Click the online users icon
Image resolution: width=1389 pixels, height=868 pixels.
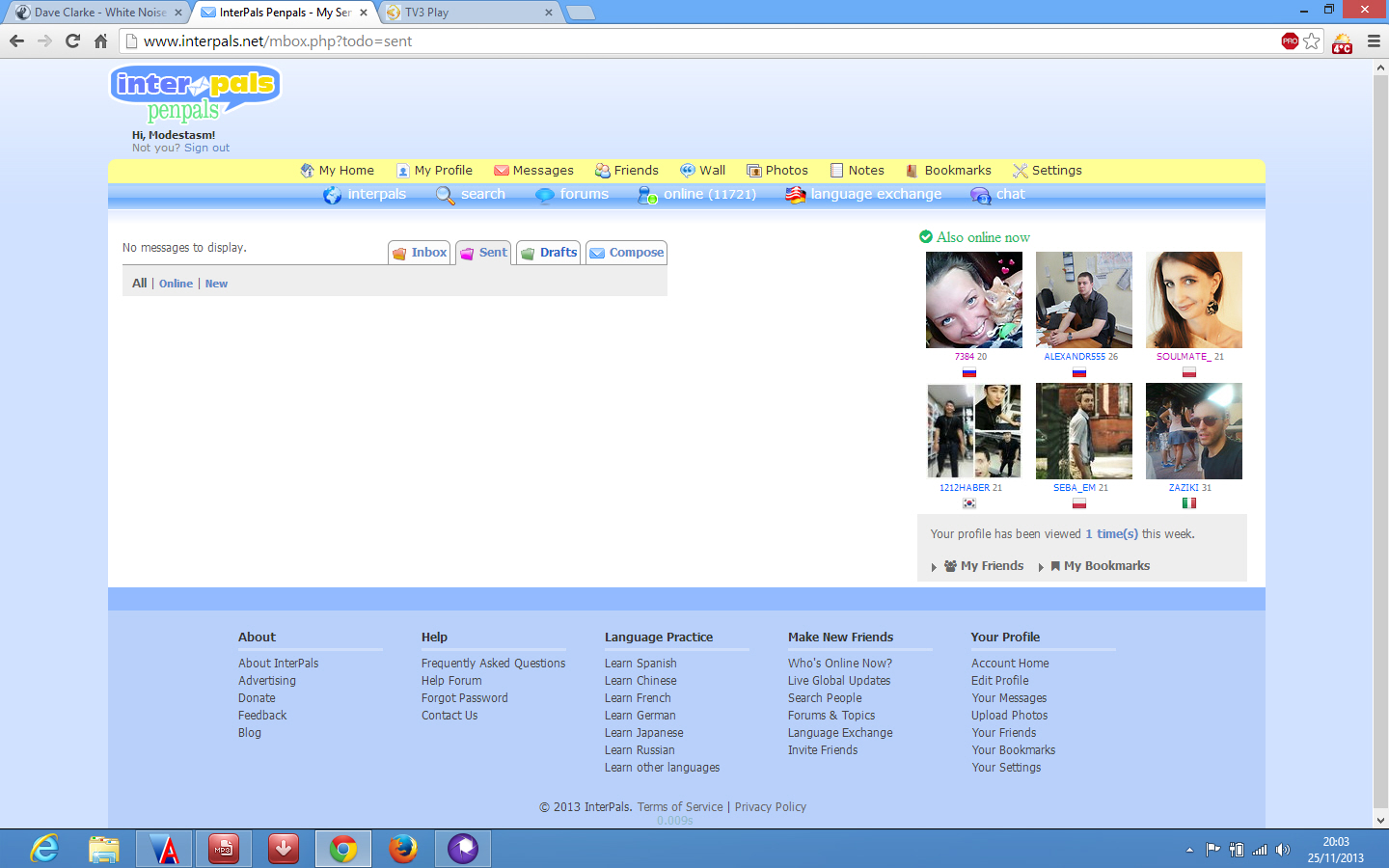click(x=647, y=195)
